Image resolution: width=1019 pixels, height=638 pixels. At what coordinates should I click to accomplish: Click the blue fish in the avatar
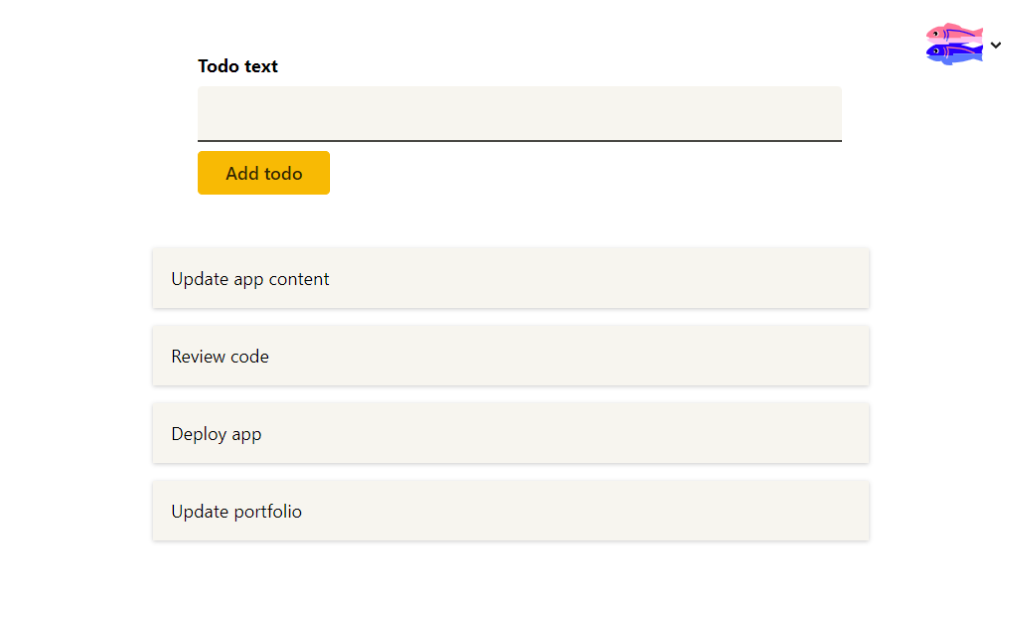click(952, 54)
